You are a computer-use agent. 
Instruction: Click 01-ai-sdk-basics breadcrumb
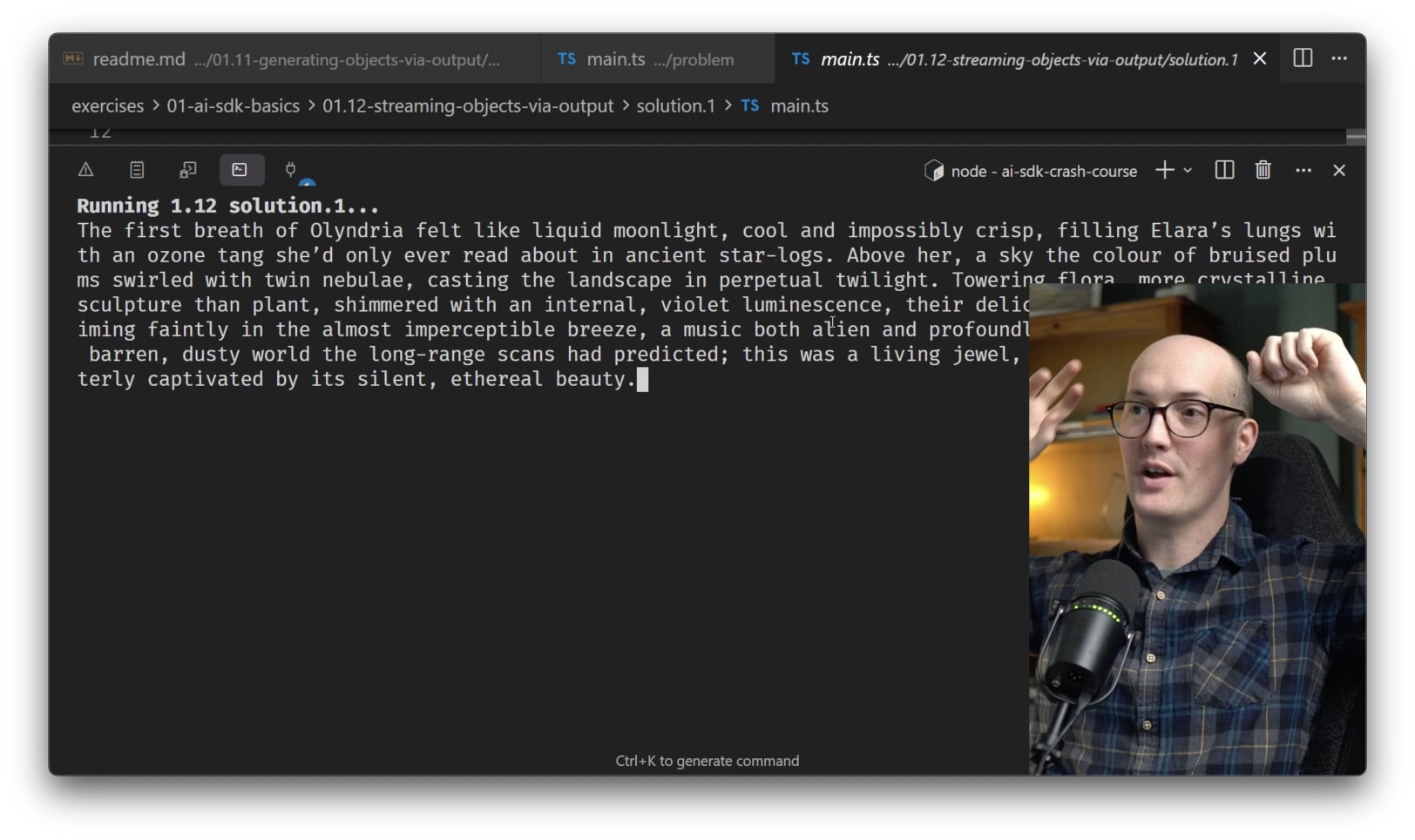point(233,105)
